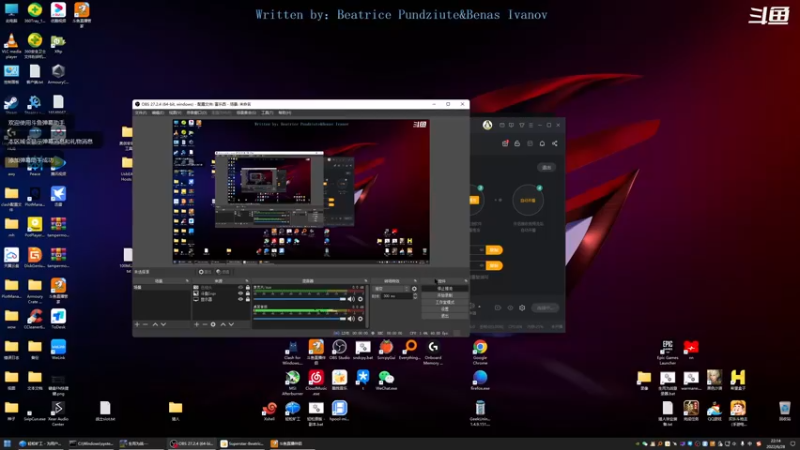The image size is (800, 450).
Task: Click the 设置 button in OBS controls
Action: pyautogui.click(x=445, y=309)
